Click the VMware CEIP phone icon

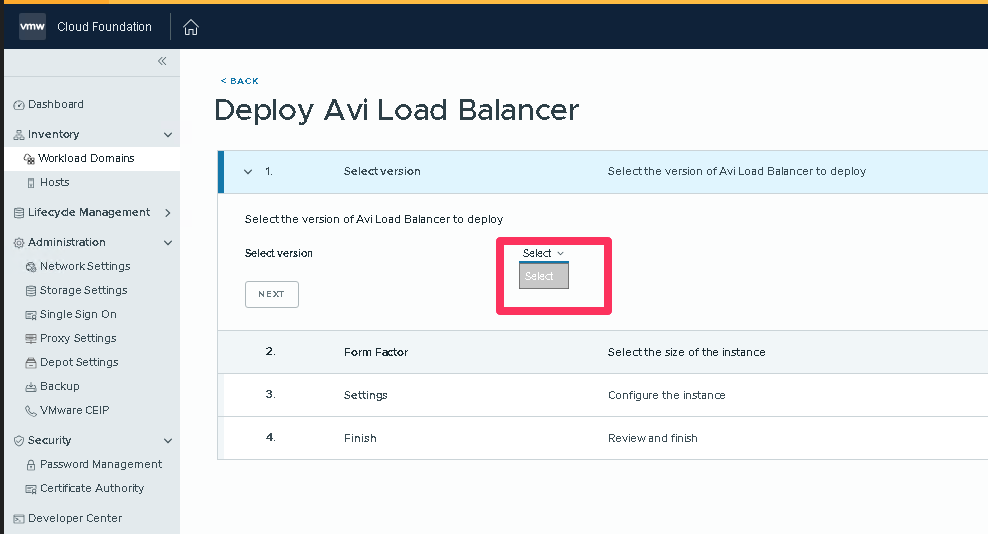click(31, 411)
